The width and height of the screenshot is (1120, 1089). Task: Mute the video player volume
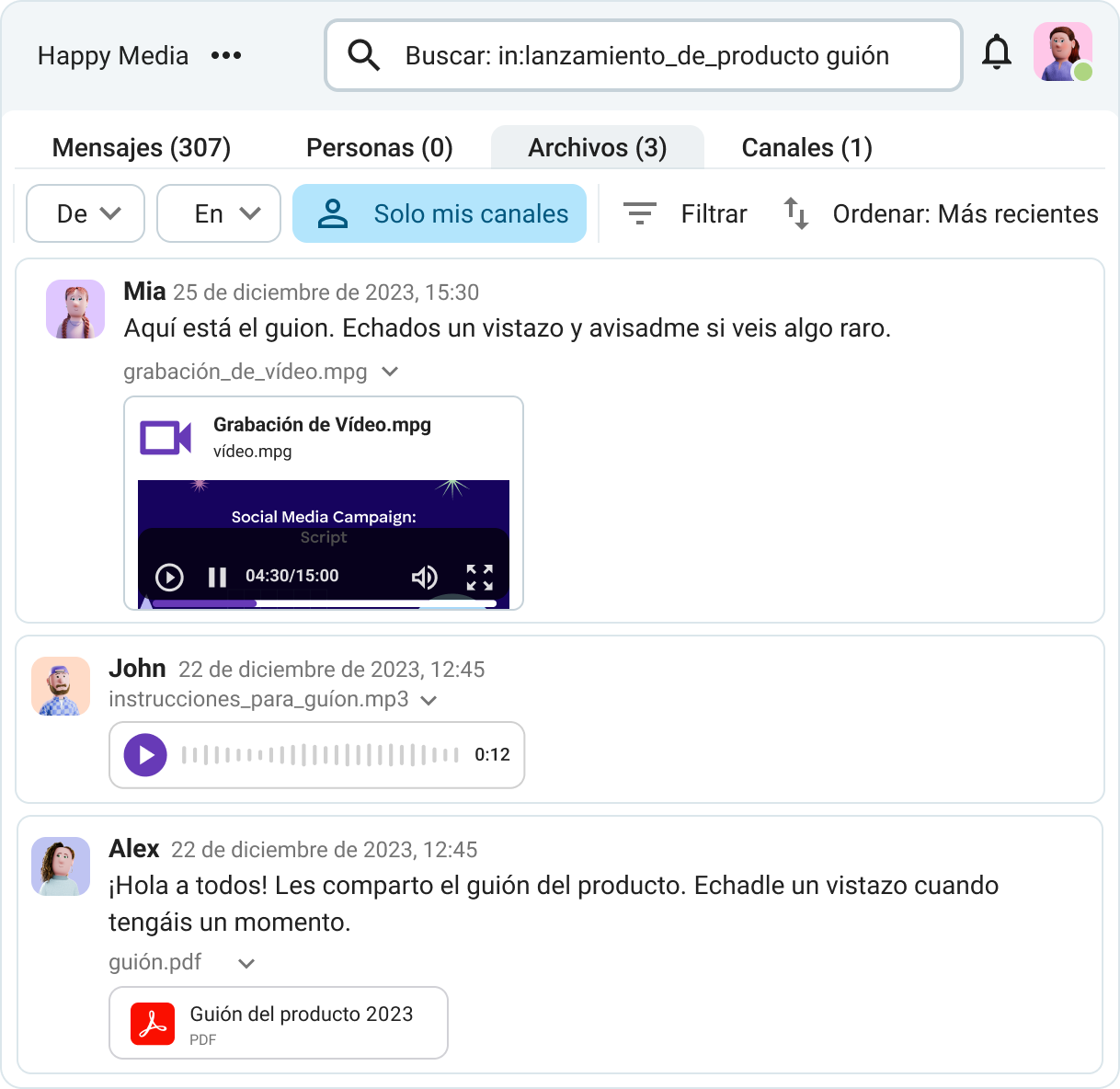(425, 577)
